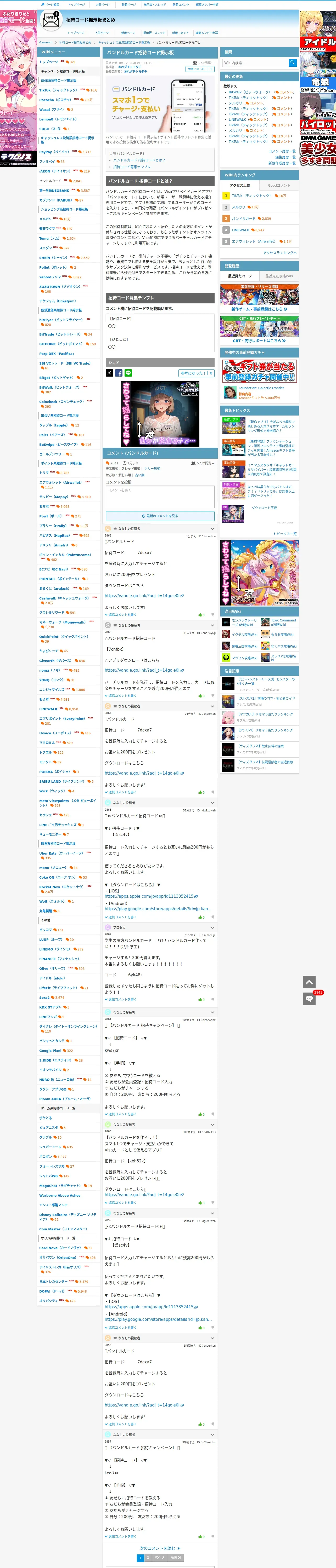This screenshot has width=336, height=1568.
Task: Click 次のコメントを読む link
Action: click(x=160, y=1548)
